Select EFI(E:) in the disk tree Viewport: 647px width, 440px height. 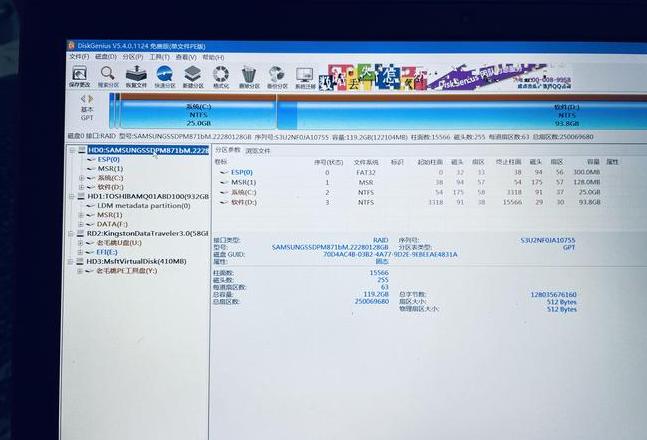coord(107,252)
